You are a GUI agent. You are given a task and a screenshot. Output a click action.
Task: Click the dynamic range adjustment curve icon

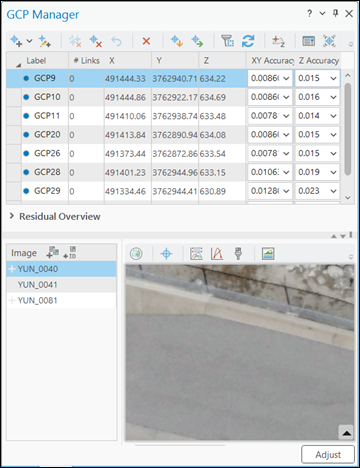tap(217, 254)
